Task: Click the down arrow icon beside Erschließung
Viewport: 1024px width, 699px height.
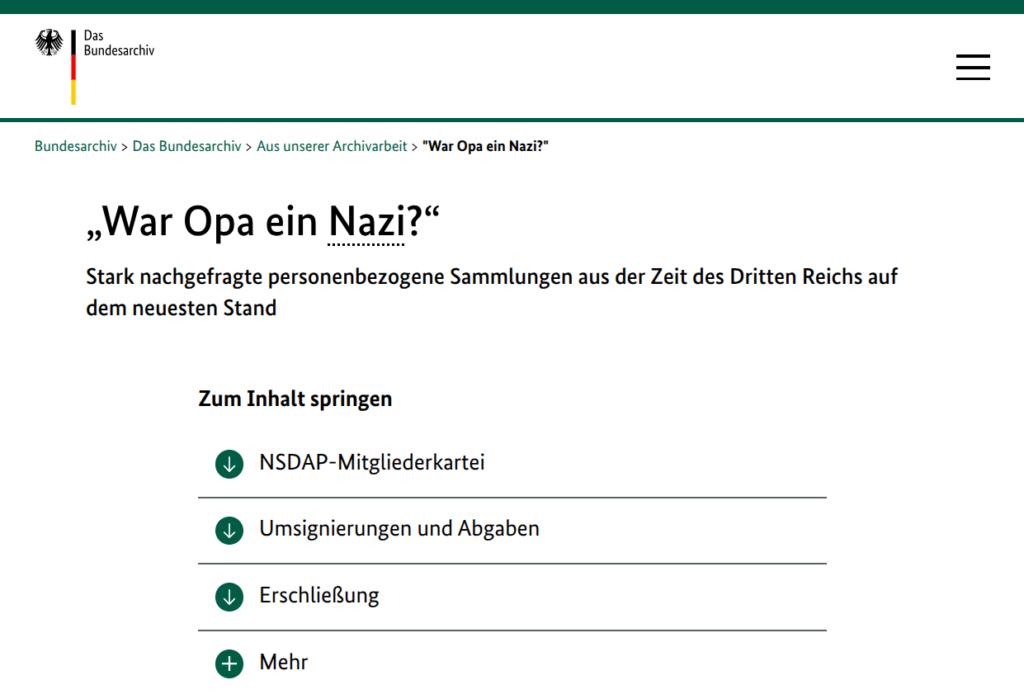Action: tap(229, 597)
